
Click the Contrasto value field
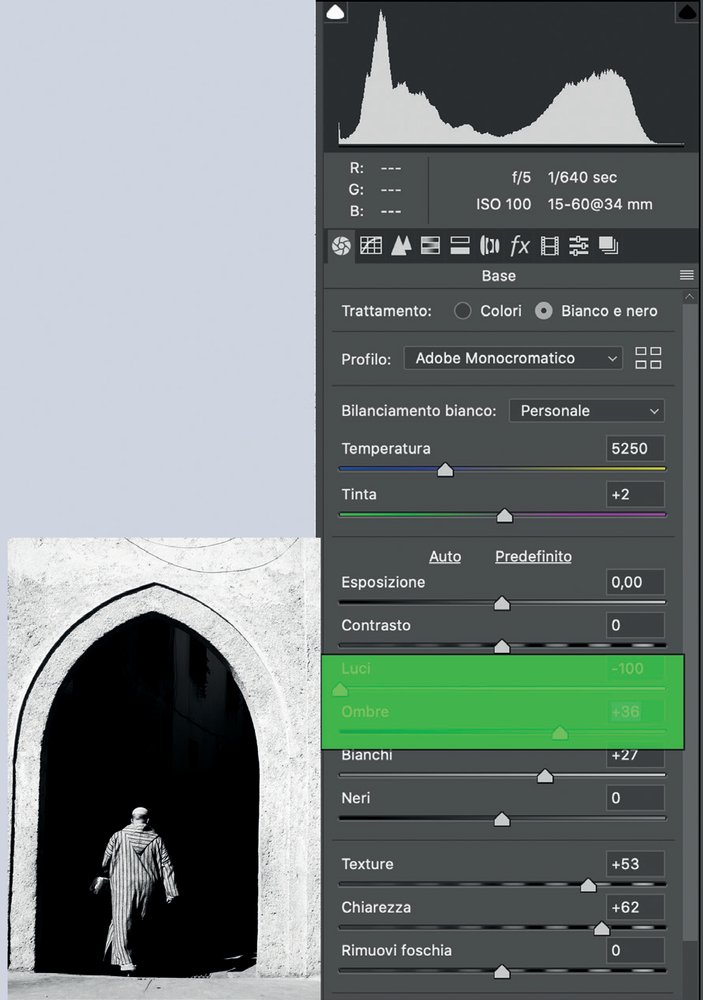[635, 625]
